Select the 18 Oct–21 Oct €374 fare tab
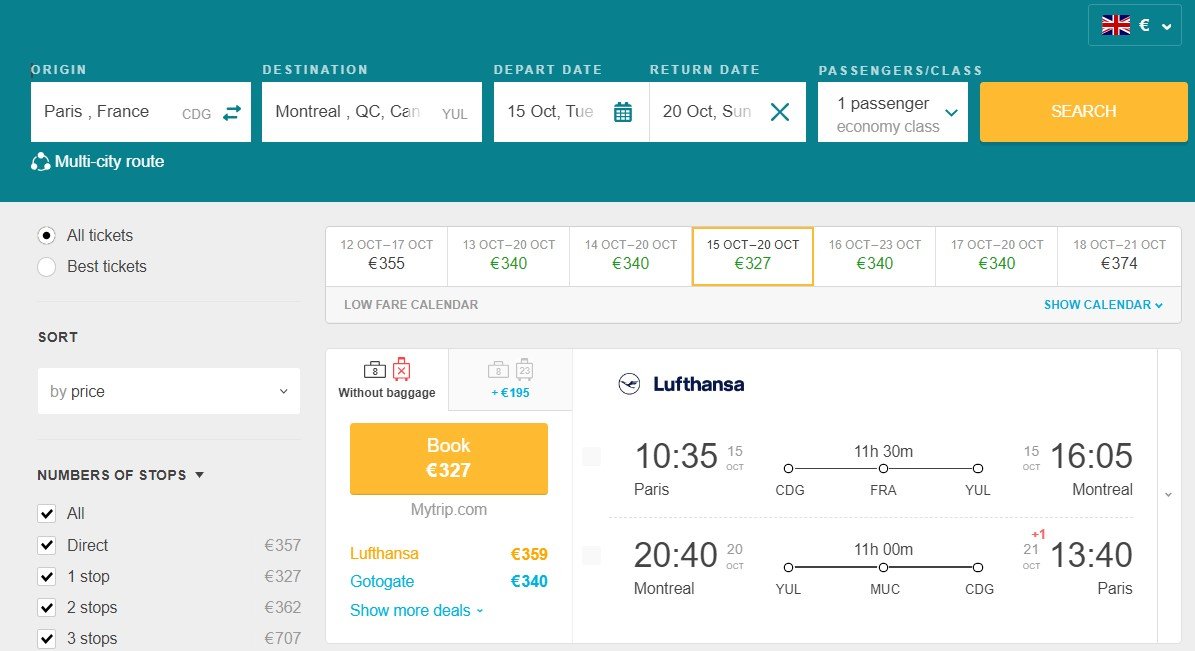The width and height of the screenshot is (1195, 651). point(1119,255)
